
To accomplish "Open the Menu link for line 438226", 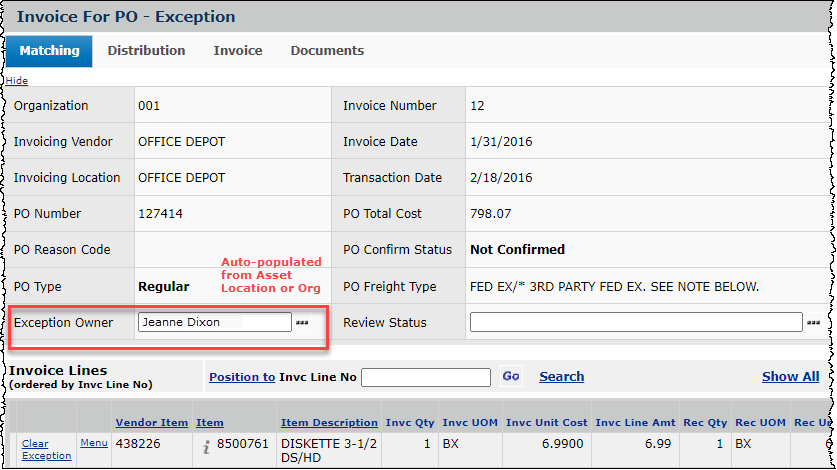I will click(x=94, y=443).
